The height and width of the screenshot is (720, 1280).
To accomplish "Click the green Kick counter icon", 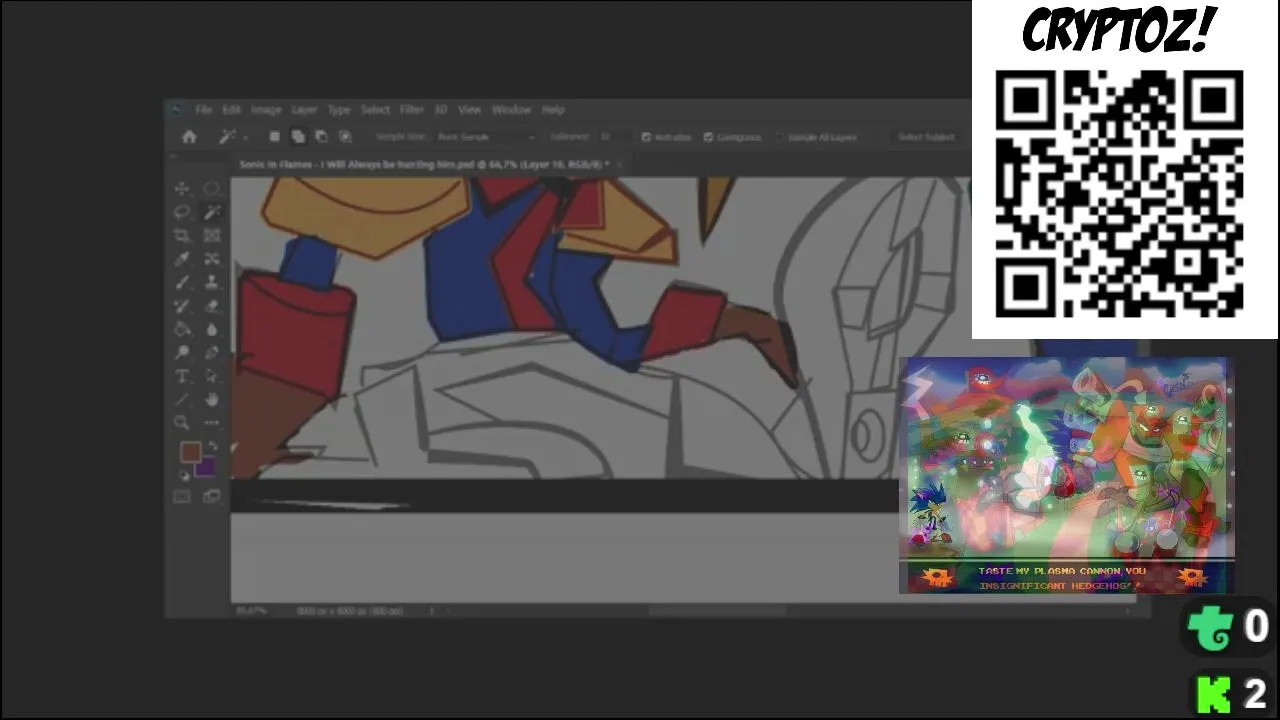I will coord(1214,693).
